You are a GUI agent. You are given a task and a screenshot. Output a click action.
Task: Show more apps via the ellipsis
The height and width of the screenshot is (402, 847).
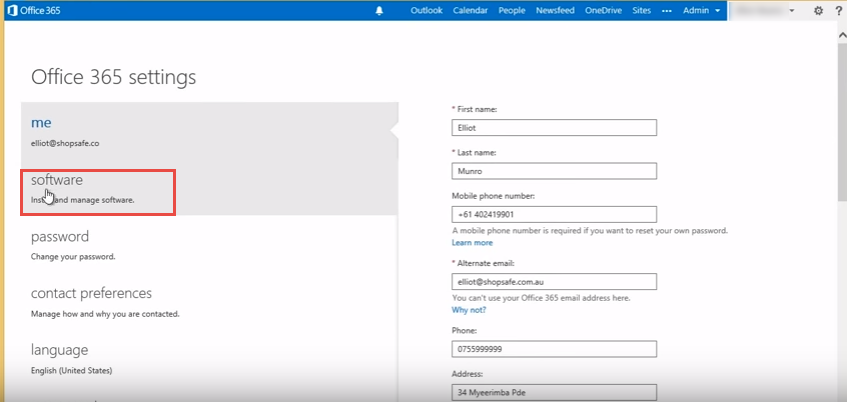pos(667,11)
